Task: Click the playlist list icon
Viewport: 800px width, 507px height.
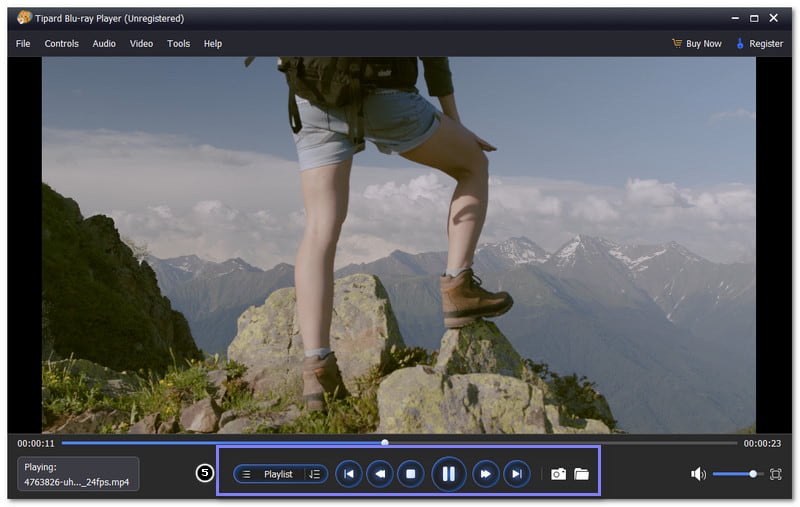Action: [246, 474]
